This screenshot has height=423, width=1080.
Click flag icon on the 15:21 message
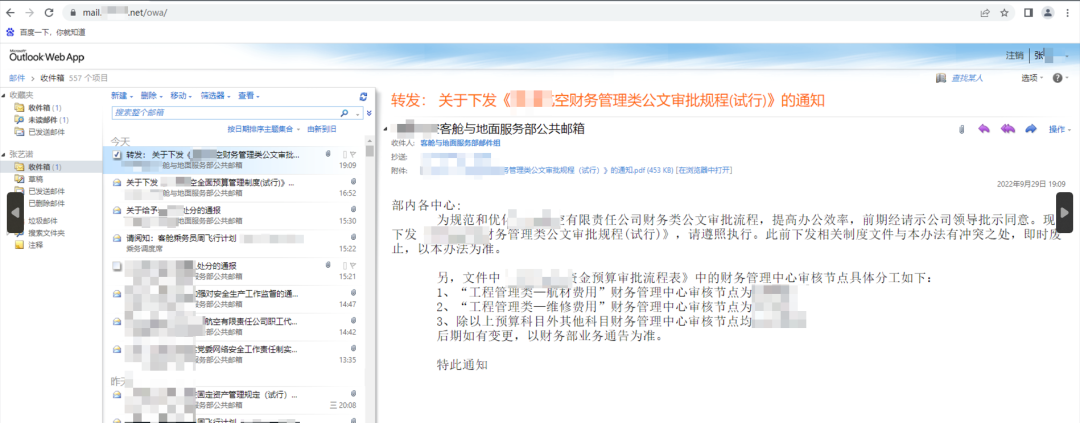coord(353,265)
